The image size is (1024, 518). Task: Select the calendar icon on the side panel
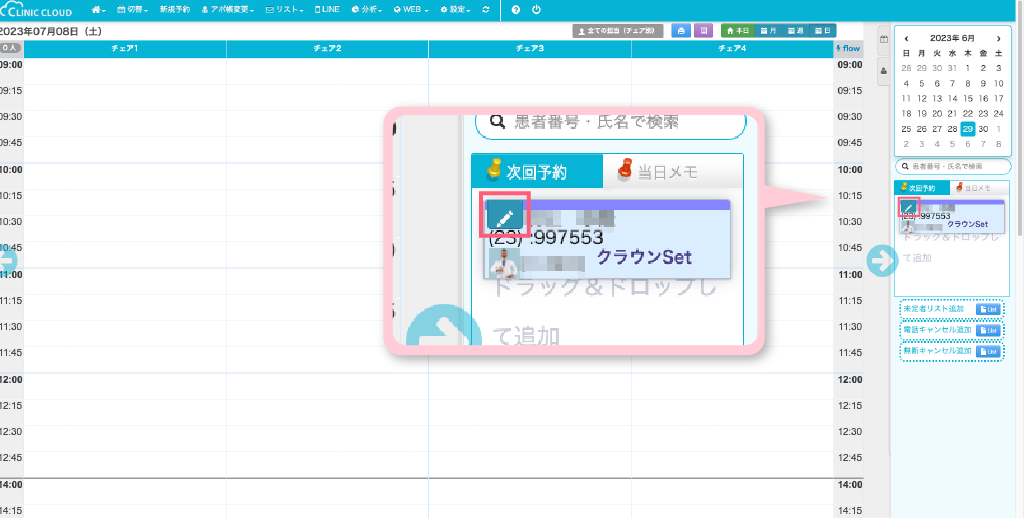883,40
